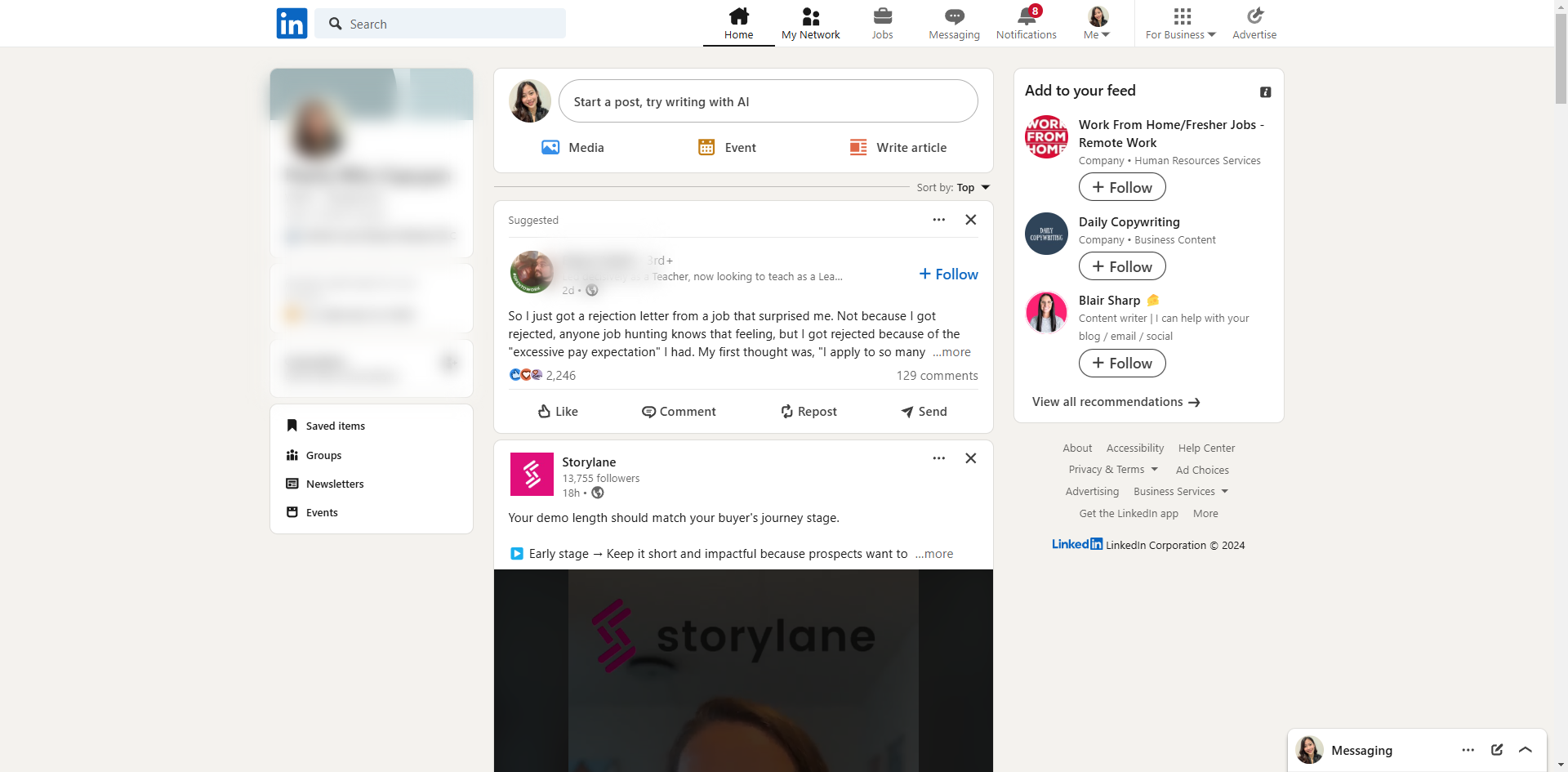This screenshot has height=772, width=1568.
Task: Add Media to a new post
Action: pyautogui.click(x=572, y=148)
